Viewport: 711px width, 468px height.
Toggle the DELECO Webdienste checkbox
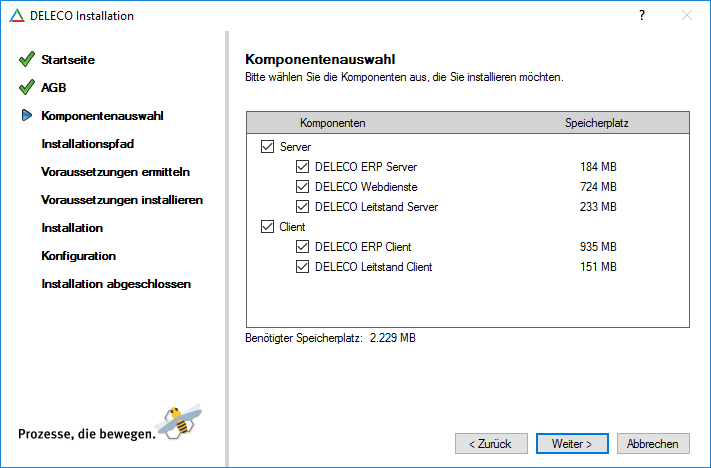point(302,187)
